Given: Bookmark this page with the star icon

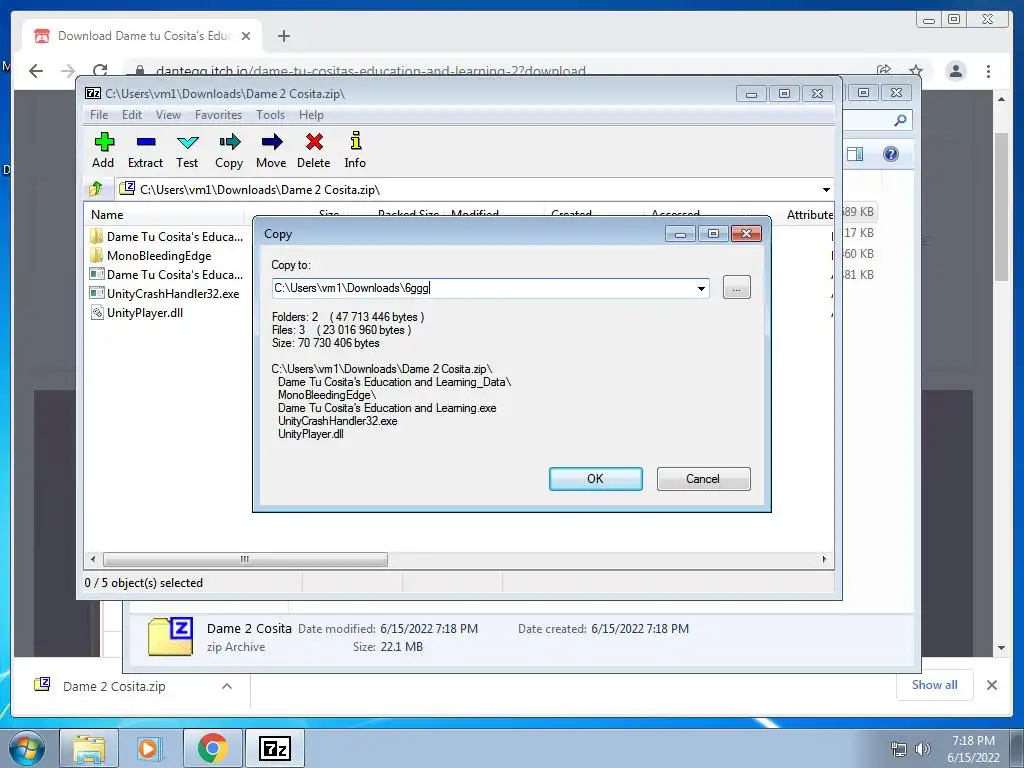Looking at the screenshot, I should pos(916,71).
